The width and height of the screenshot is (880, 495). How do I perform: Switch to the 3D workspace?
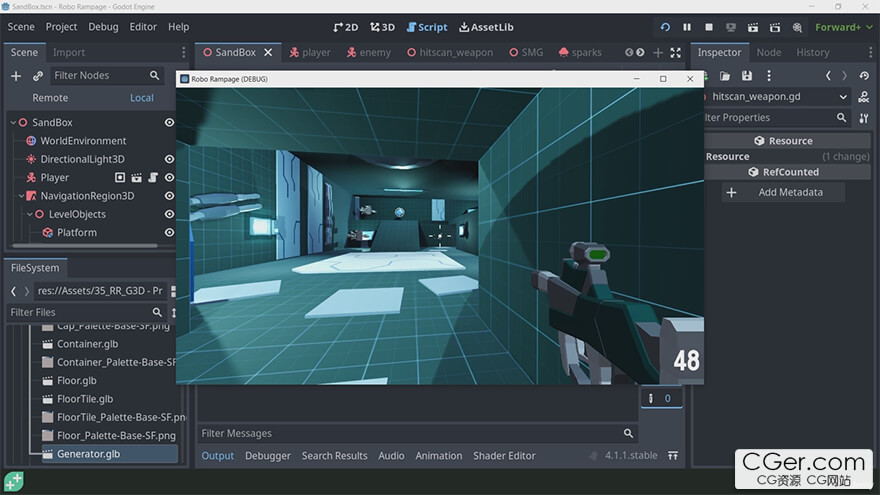pyautogui.click(x=382, y=27)
